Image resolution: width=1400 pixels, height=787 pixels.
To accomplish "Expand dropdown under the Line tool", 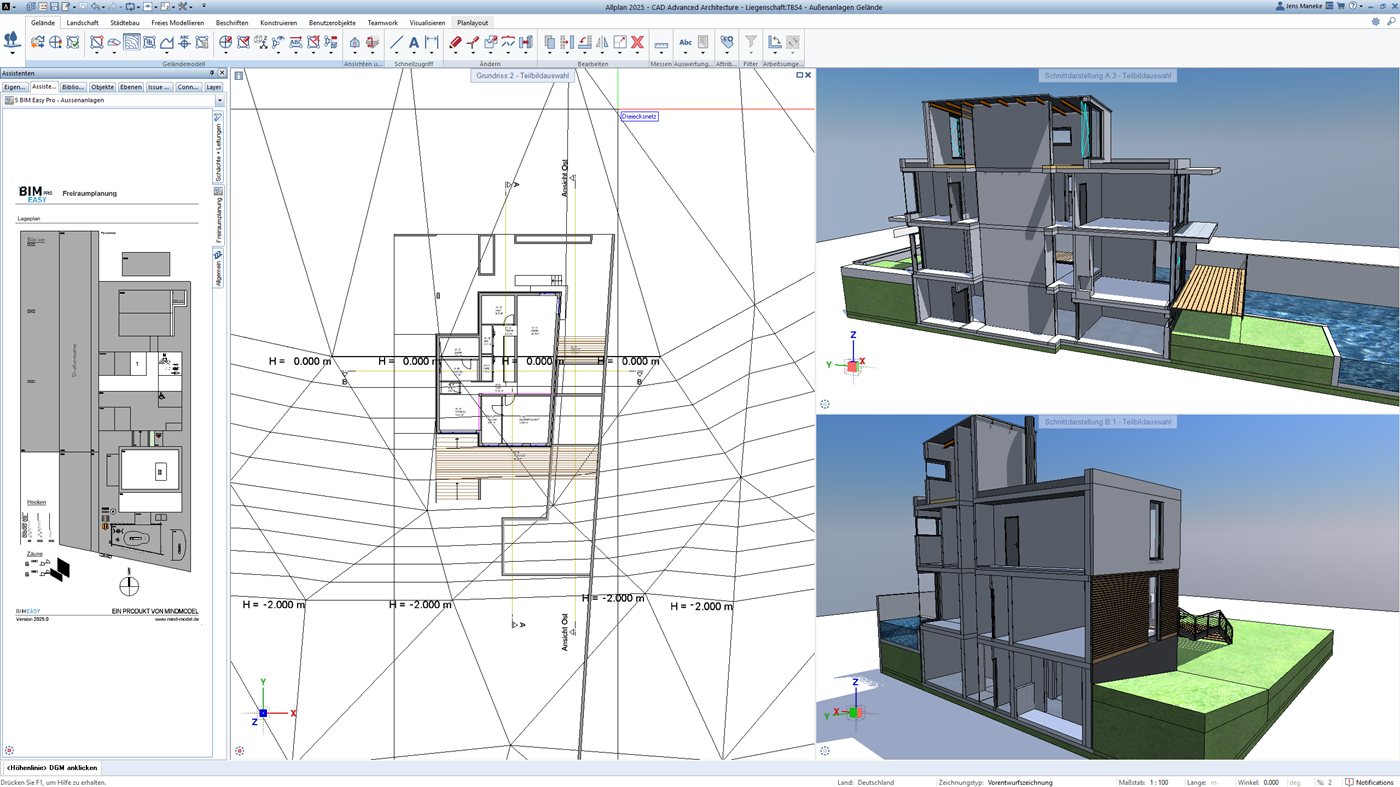I will (x=396, y=54).
